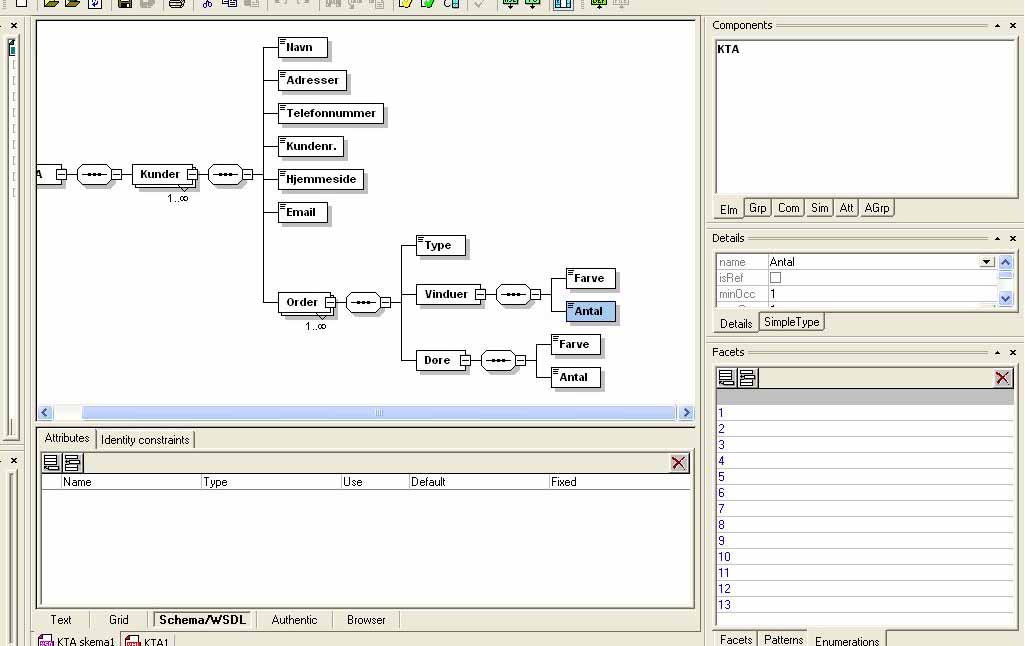Image resolution: width=1025 pixels, height=646 pixels.
Task: Click the Print icon in the toolbar
Action: click(x=176, y=4)
